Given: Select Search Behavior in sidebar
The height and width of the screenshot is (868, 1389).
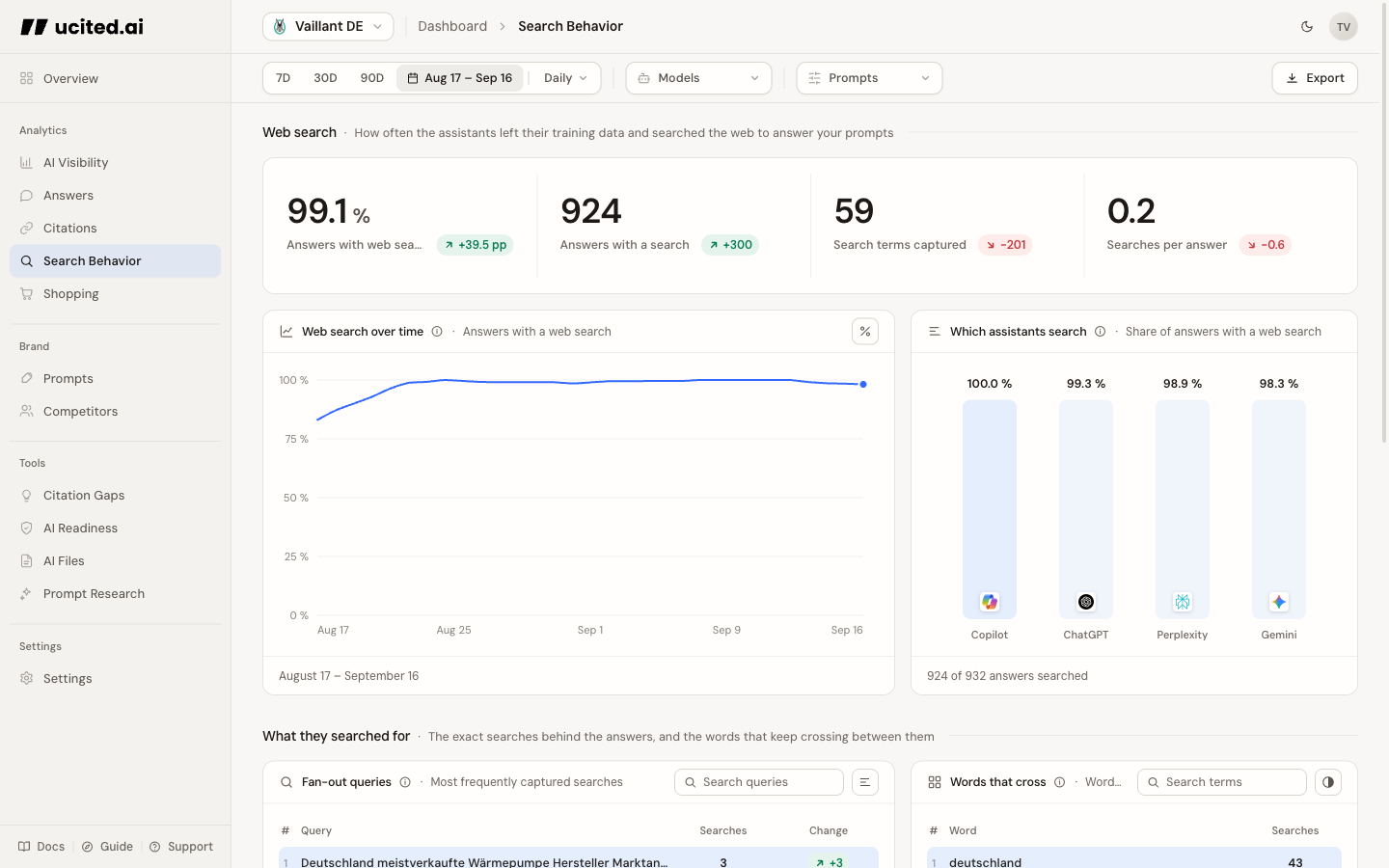Looking at the screenshot, I should [x=115, y=260].
